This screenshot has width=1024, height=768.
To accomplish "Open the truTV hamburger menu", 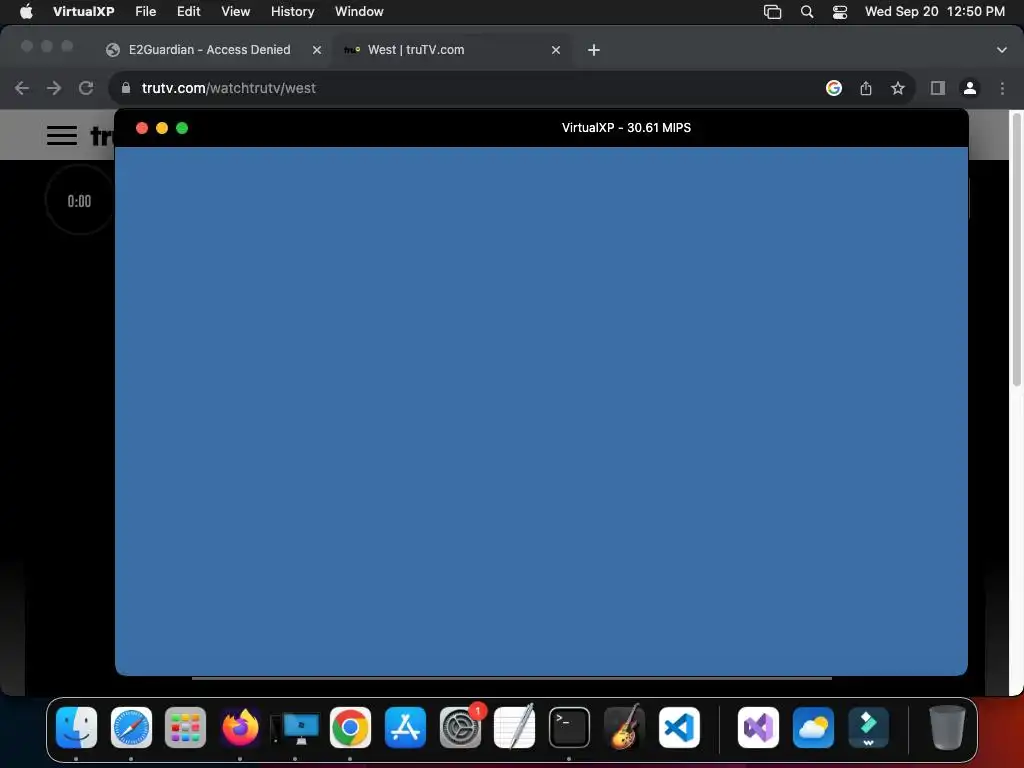I will tap(62, 135).
